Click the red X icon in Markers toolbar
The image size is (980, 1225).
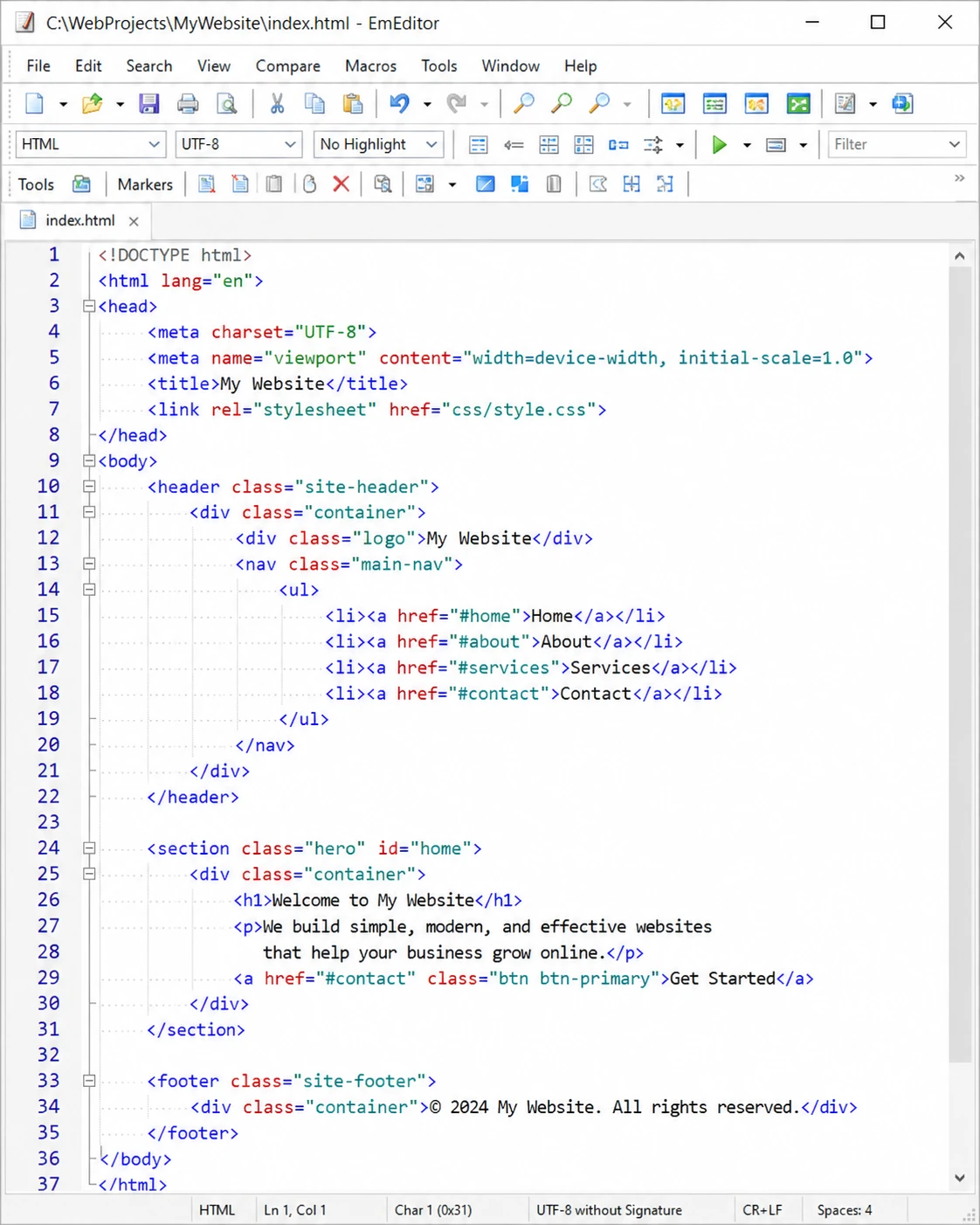342,184
